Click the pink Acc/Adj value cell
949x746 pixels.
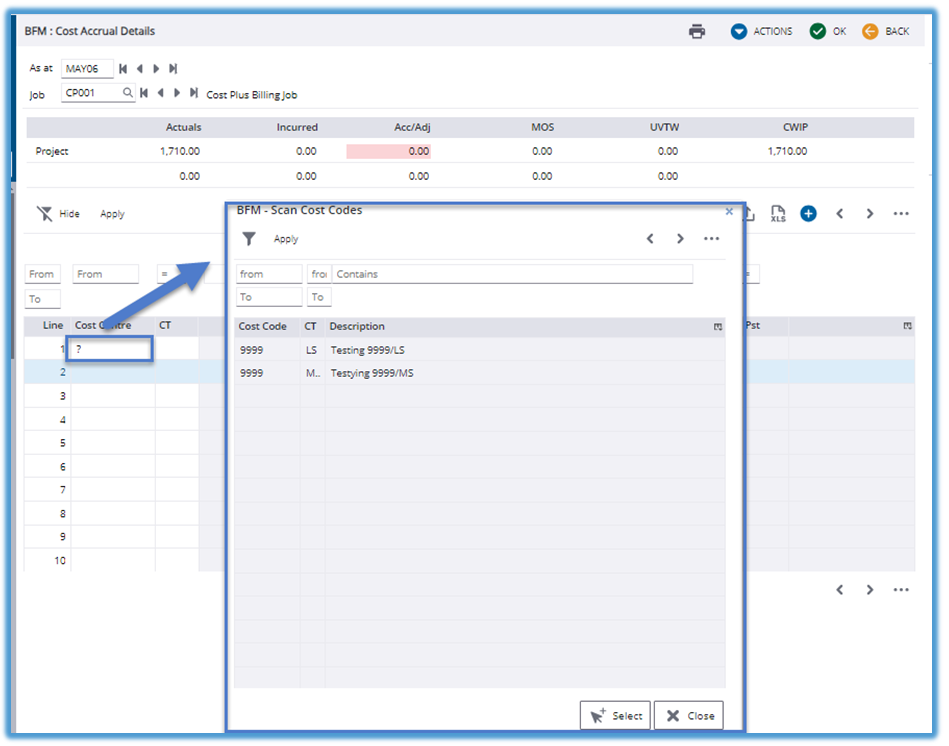(388, 152)
